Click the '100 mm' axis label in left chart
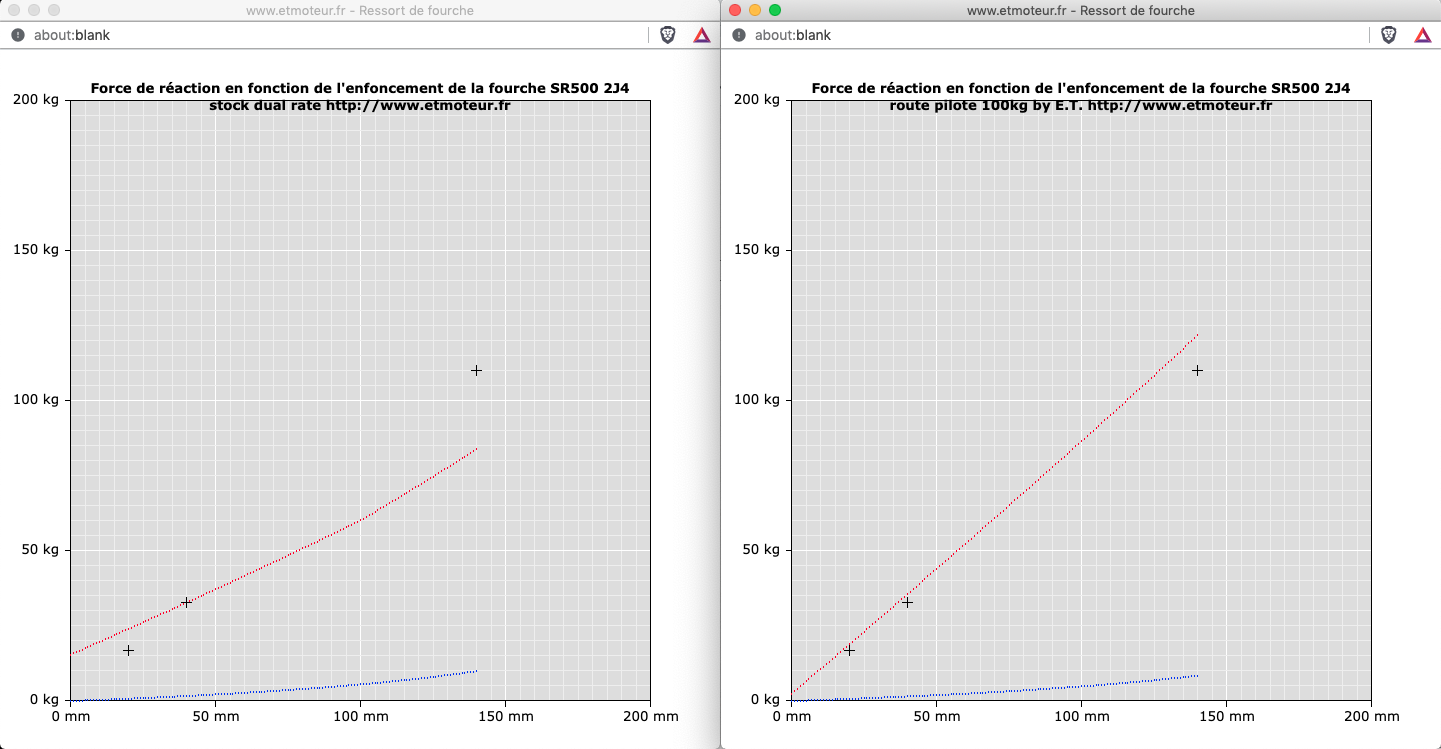This screenshot has height=749, width=1441. click(x=360, y=717)
